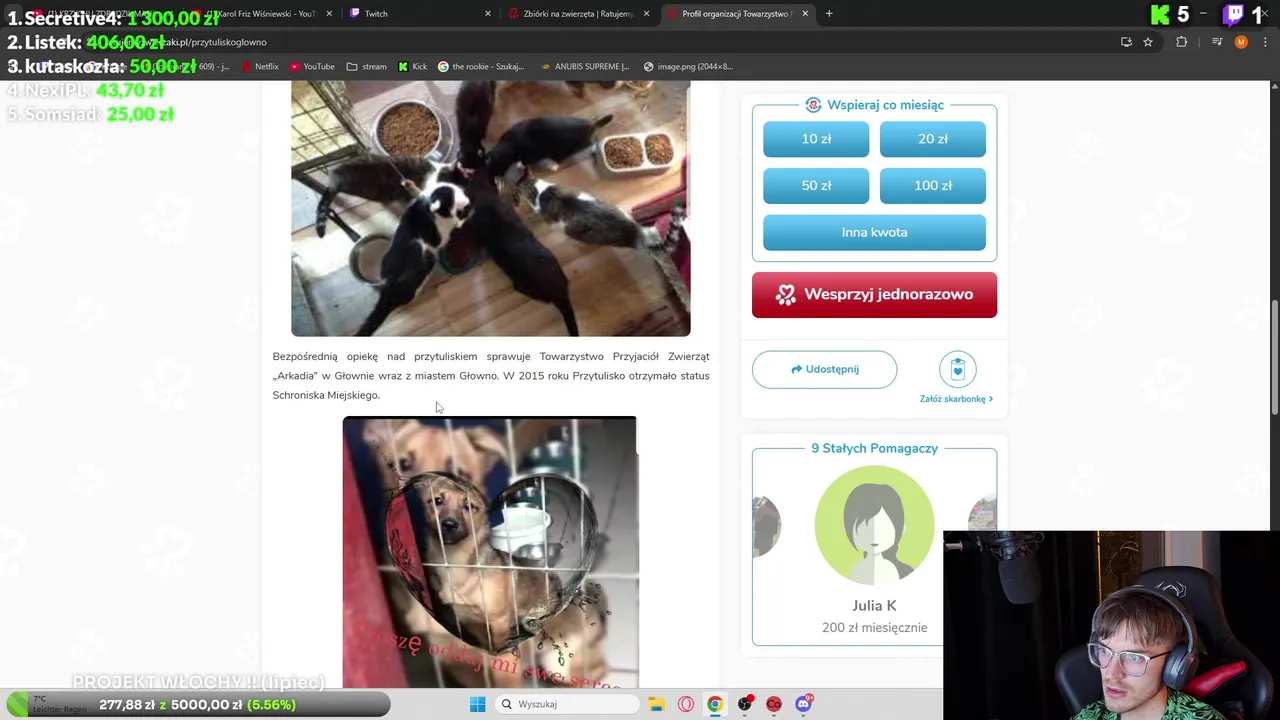Open Discord from taskbar

click(x=803, y=704)
